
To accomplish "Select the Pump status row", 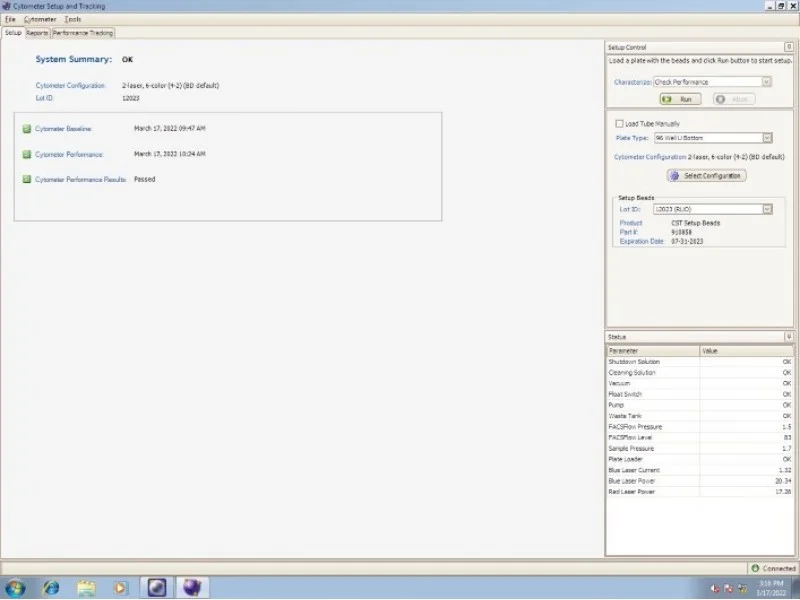I will pyautogui.click(x=699, y=405).
